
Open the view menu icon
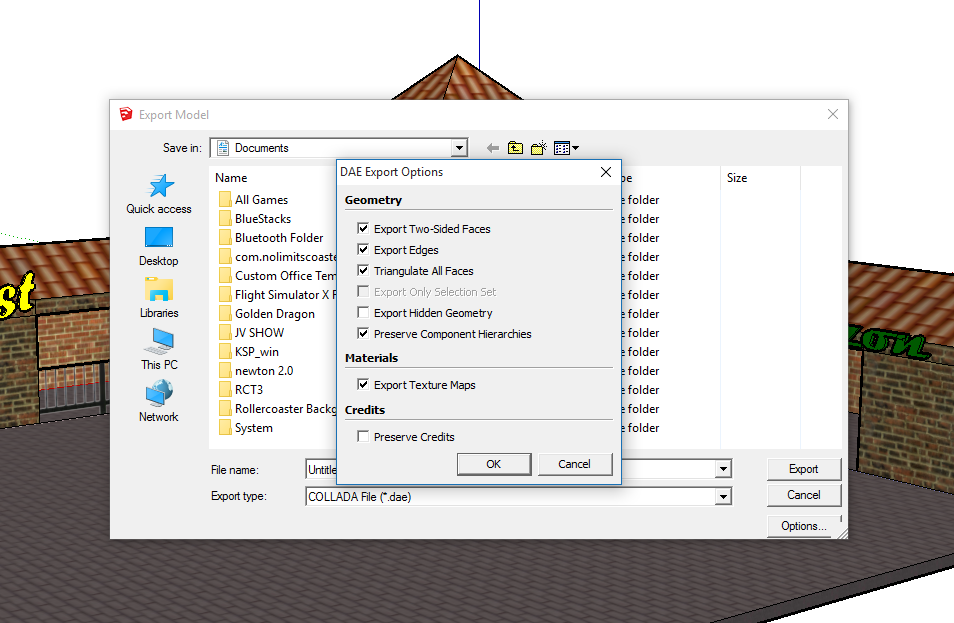click(566, 148)
